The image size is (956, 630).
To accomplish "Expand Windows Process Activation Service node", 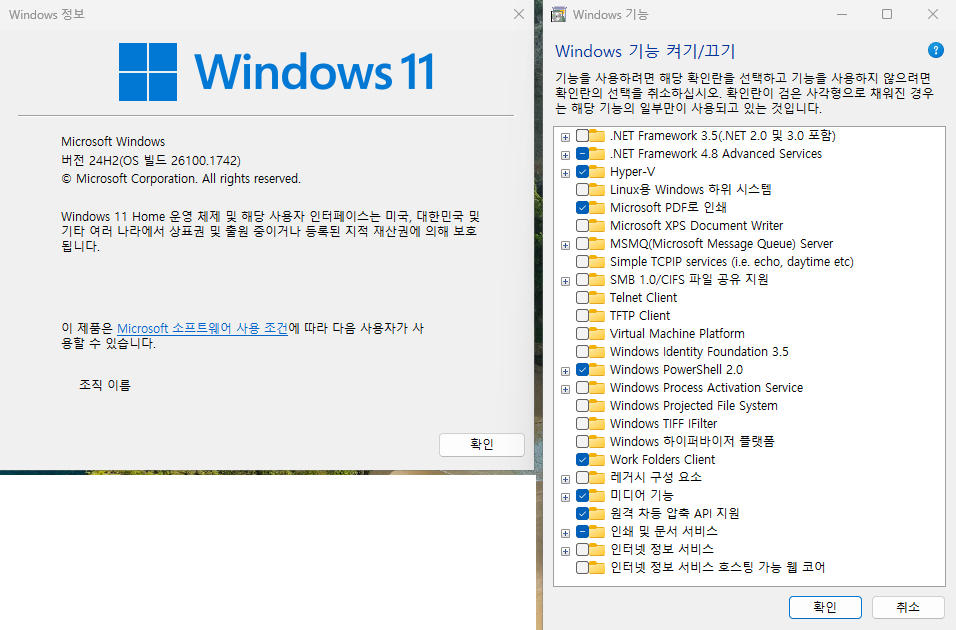I will [x=565, y=389].
